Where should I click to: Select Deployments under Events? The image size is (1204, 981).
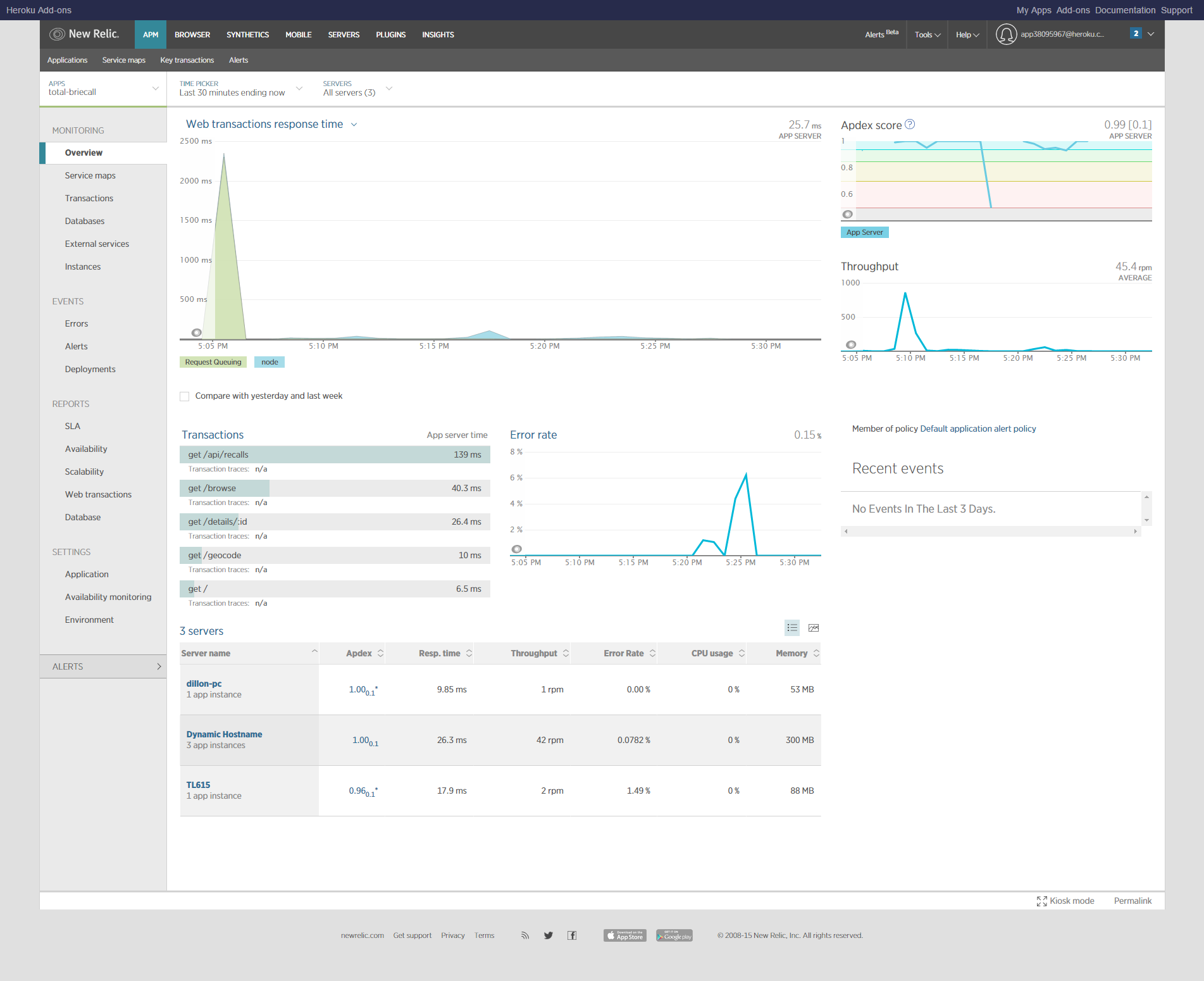click(x=90, y=369)
